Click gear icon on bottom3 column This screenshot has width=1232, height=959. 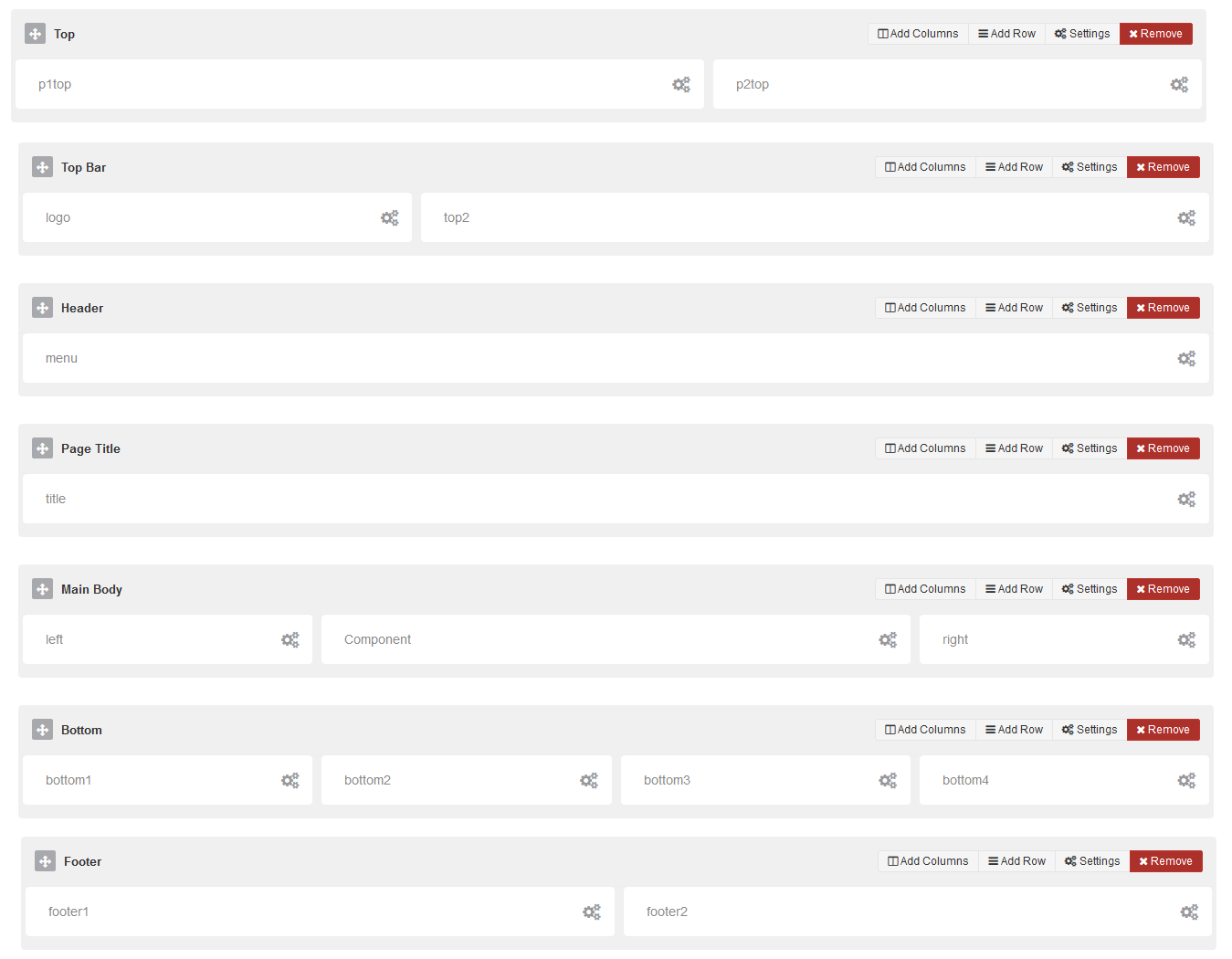point(888,780)
